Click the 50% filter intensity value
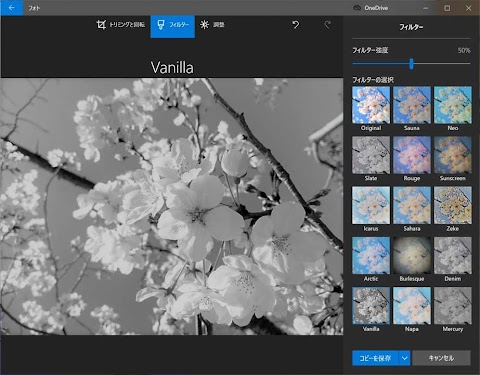The image size is (480, 375). click(464, 51)
